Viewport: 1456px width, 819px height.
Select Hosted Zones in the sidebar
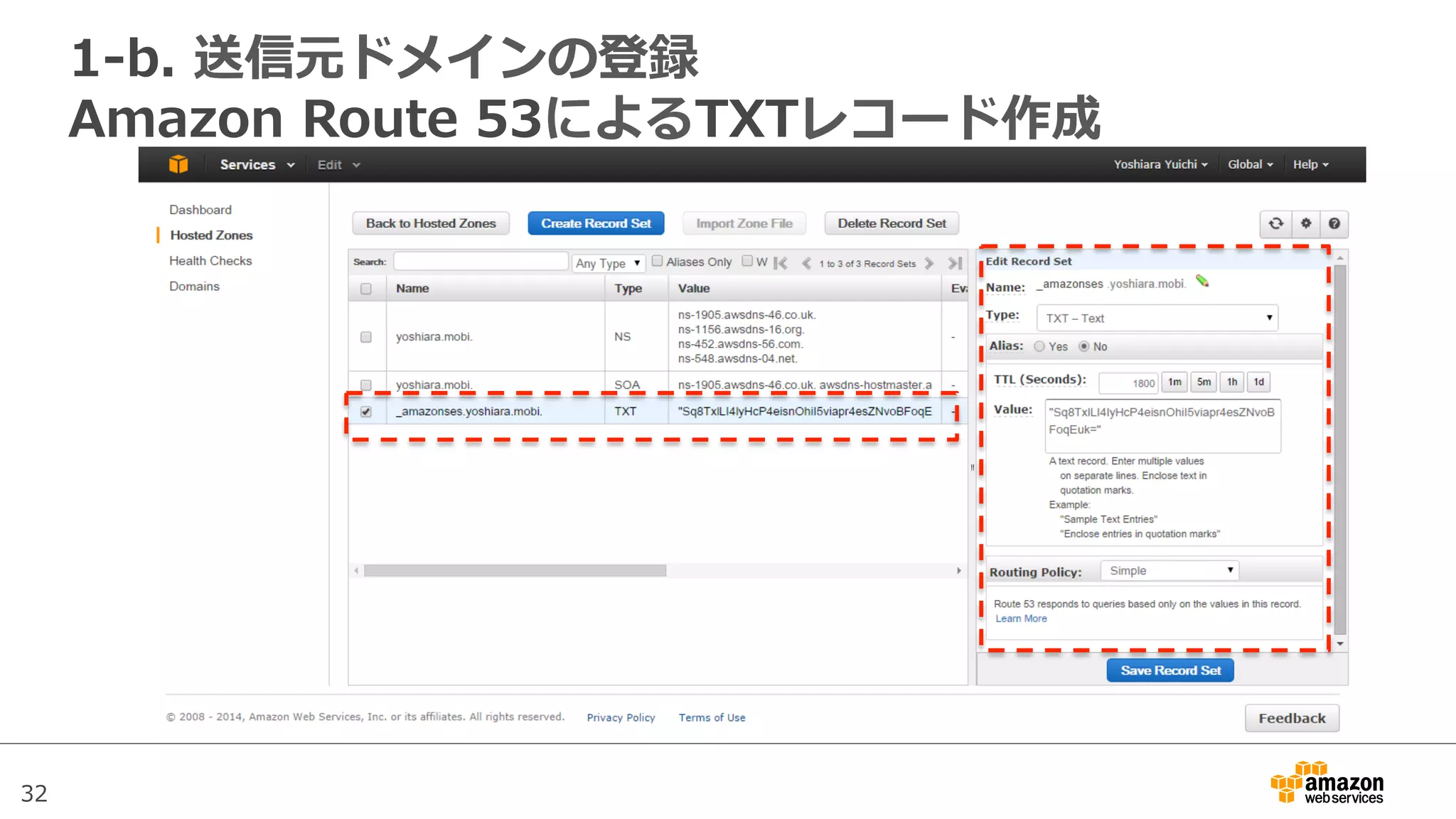(211, 235)
